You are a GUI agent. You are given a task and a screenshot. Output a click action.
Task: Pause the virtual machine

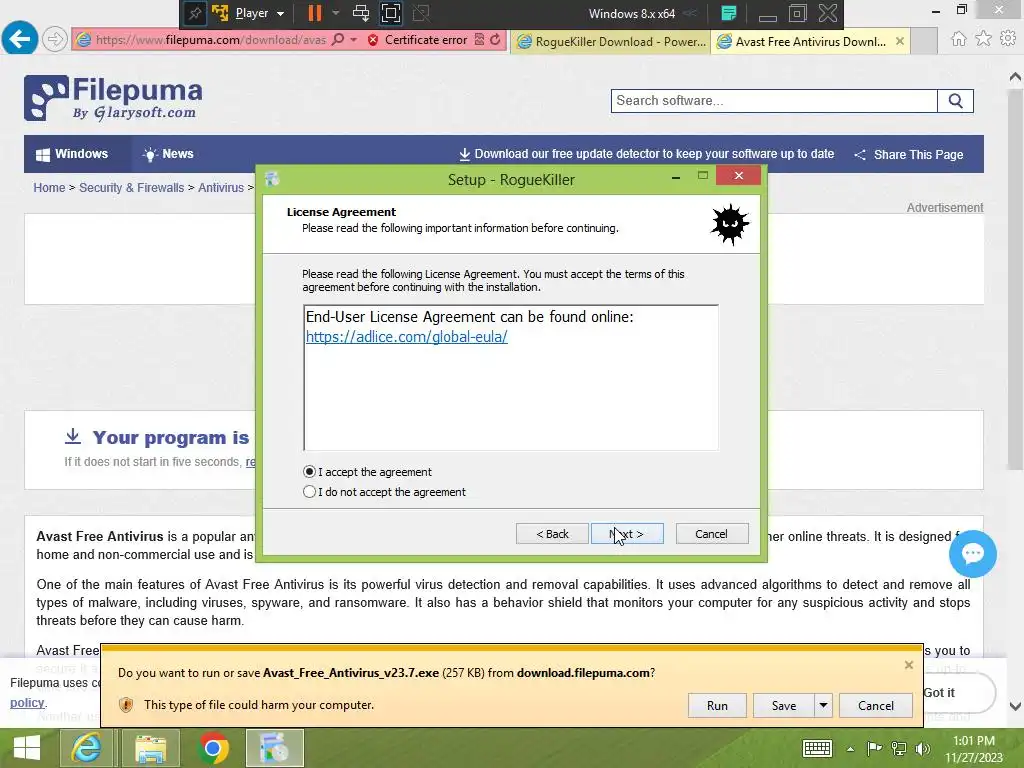[x=315, y=13]
